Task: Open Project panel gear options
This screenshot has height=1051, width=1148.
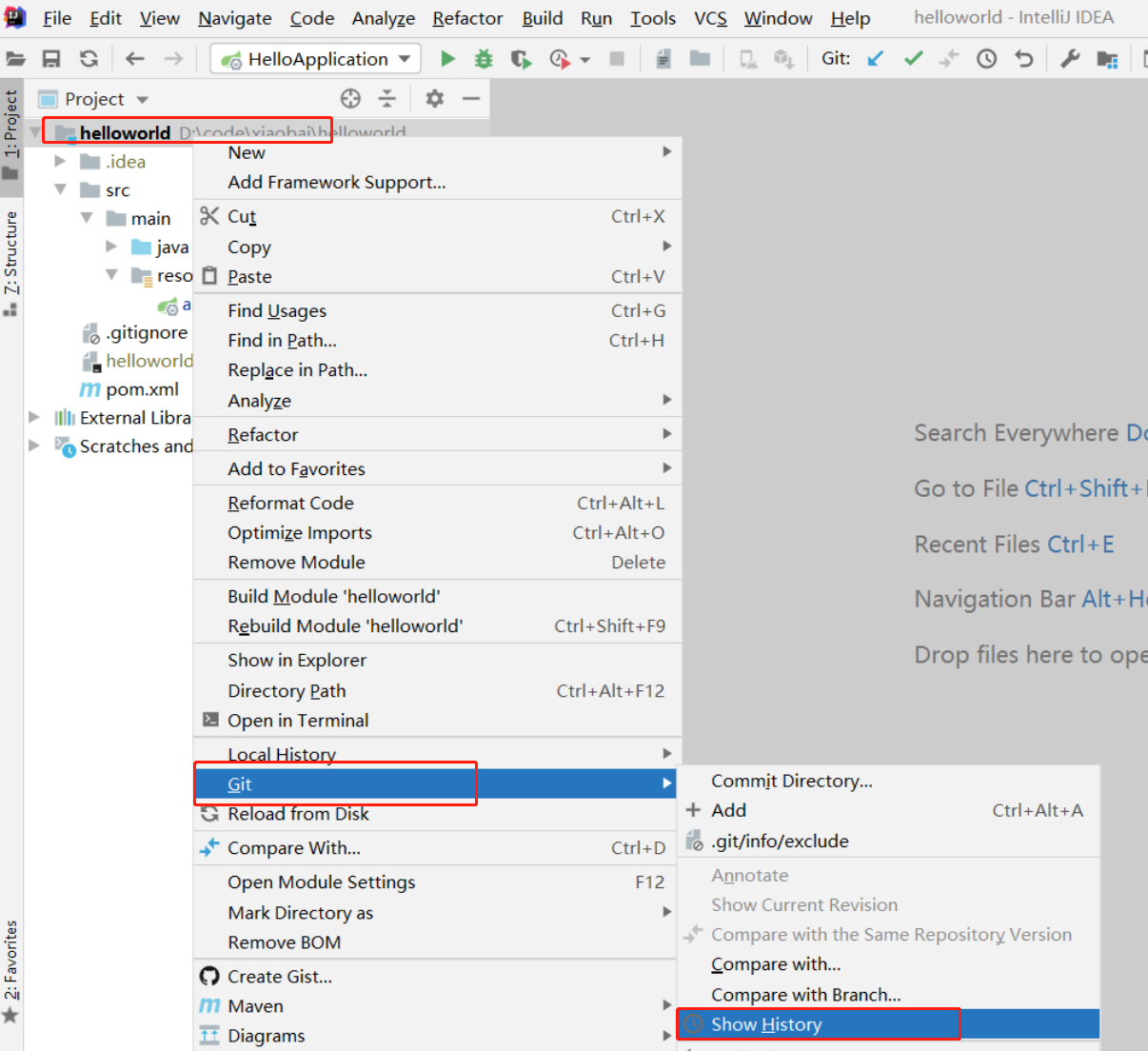Action: pos(435,98)
